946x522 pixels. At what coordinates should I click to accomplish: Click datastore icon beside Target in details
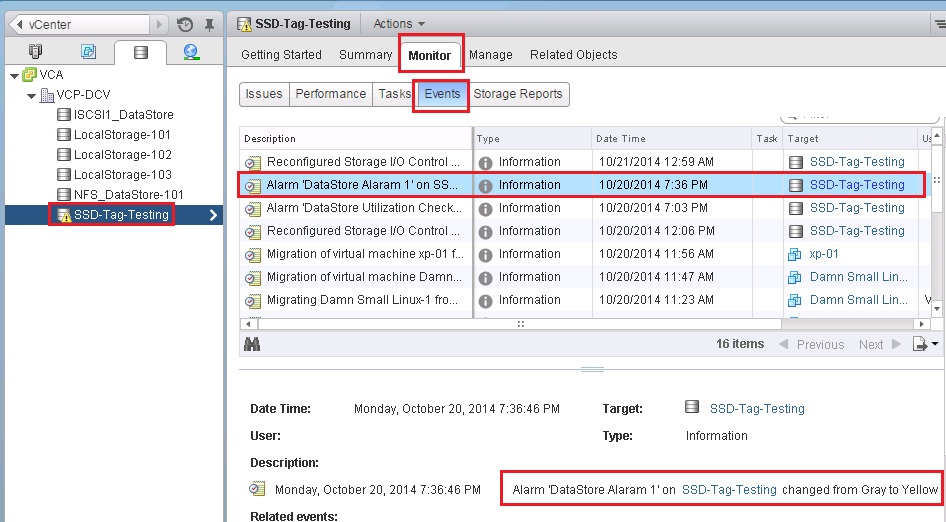point(692,407)
